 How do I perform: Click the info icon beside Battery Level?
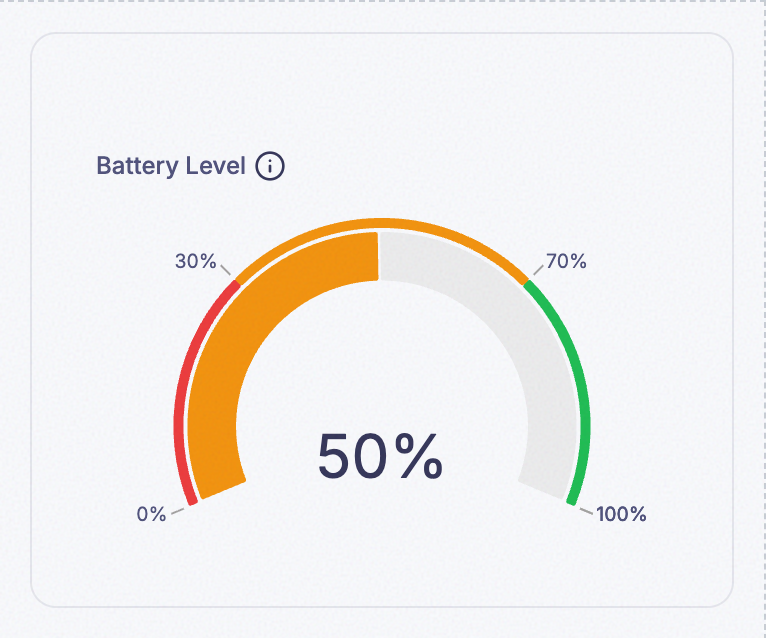270,166
